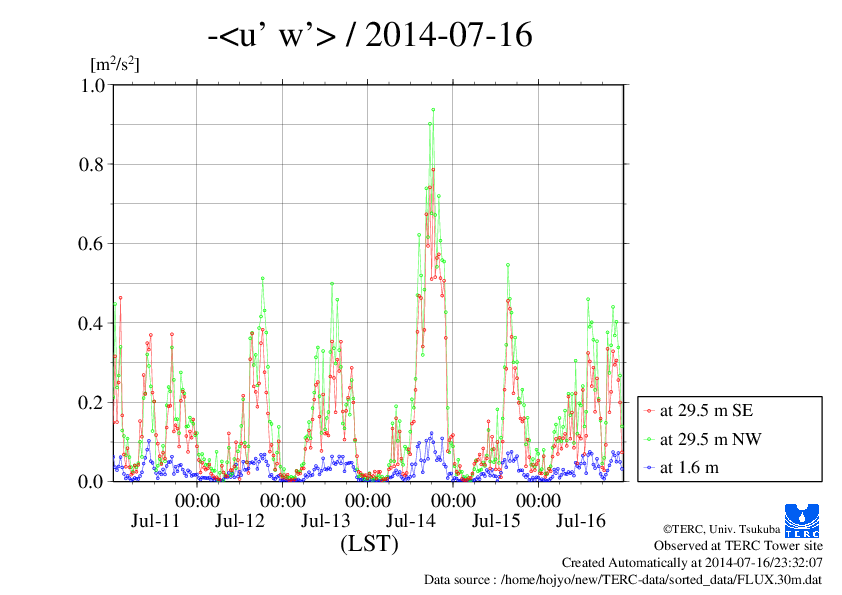The height and width of the screenshot is (595, 842).
Task: Select the chart title '-<u' w'> / 2014-07-16'
Action: [x=370, y=35]
